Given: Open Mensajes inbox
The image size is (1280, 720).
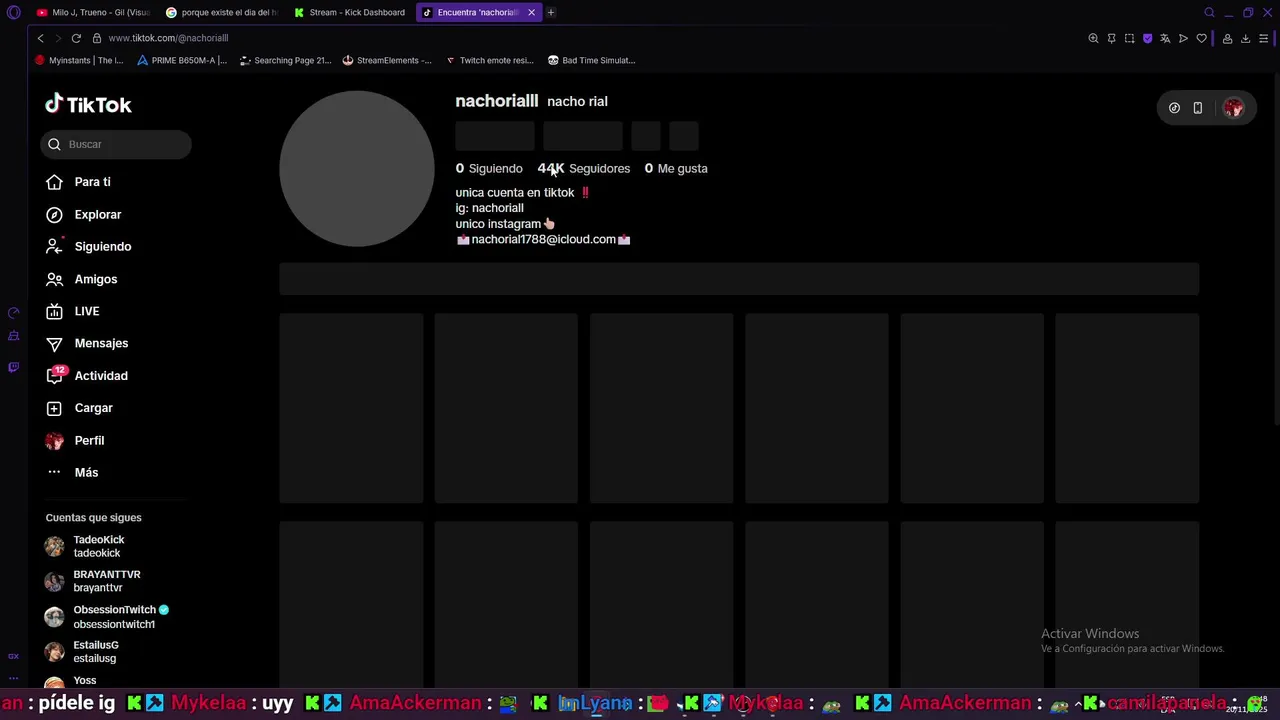Looking at the screenshot, I should 101,343.
